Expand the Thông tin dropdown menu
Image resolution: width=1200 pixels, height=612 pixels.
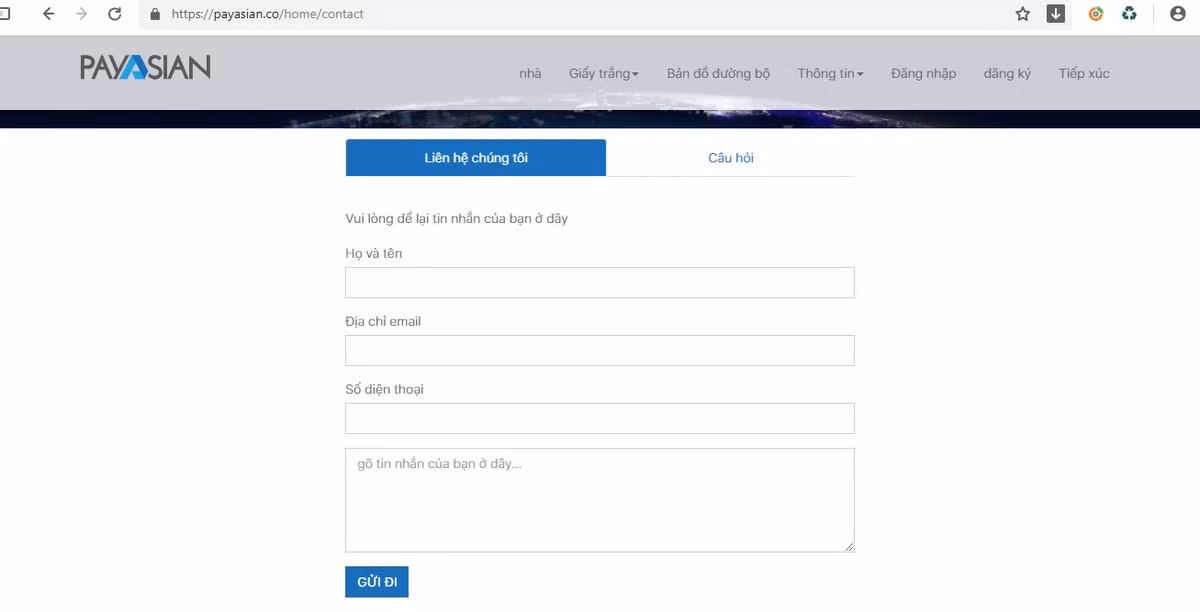tap(830, 73)
